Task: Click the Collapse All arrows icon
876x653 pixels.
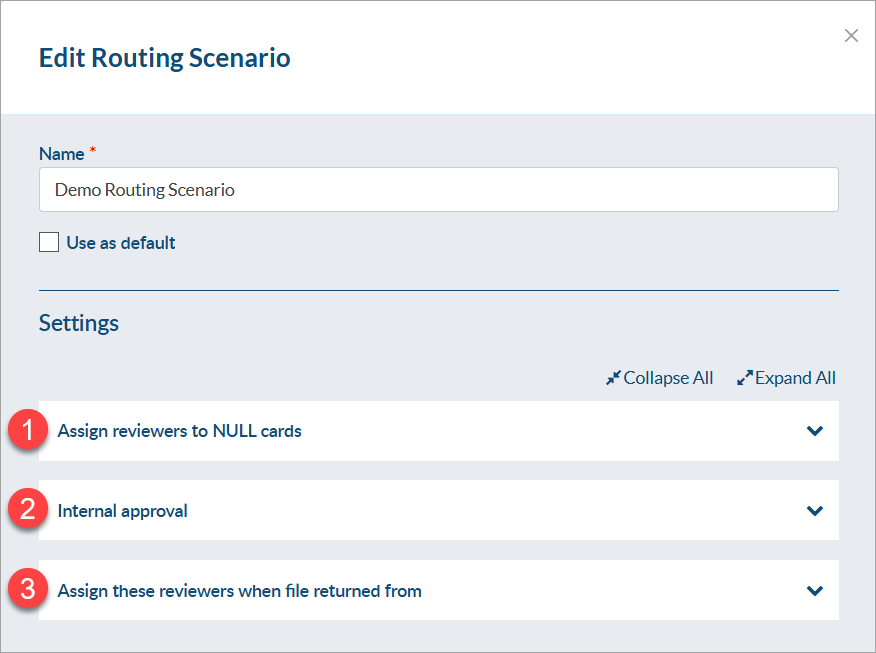Action: click(x=613, y=378)
